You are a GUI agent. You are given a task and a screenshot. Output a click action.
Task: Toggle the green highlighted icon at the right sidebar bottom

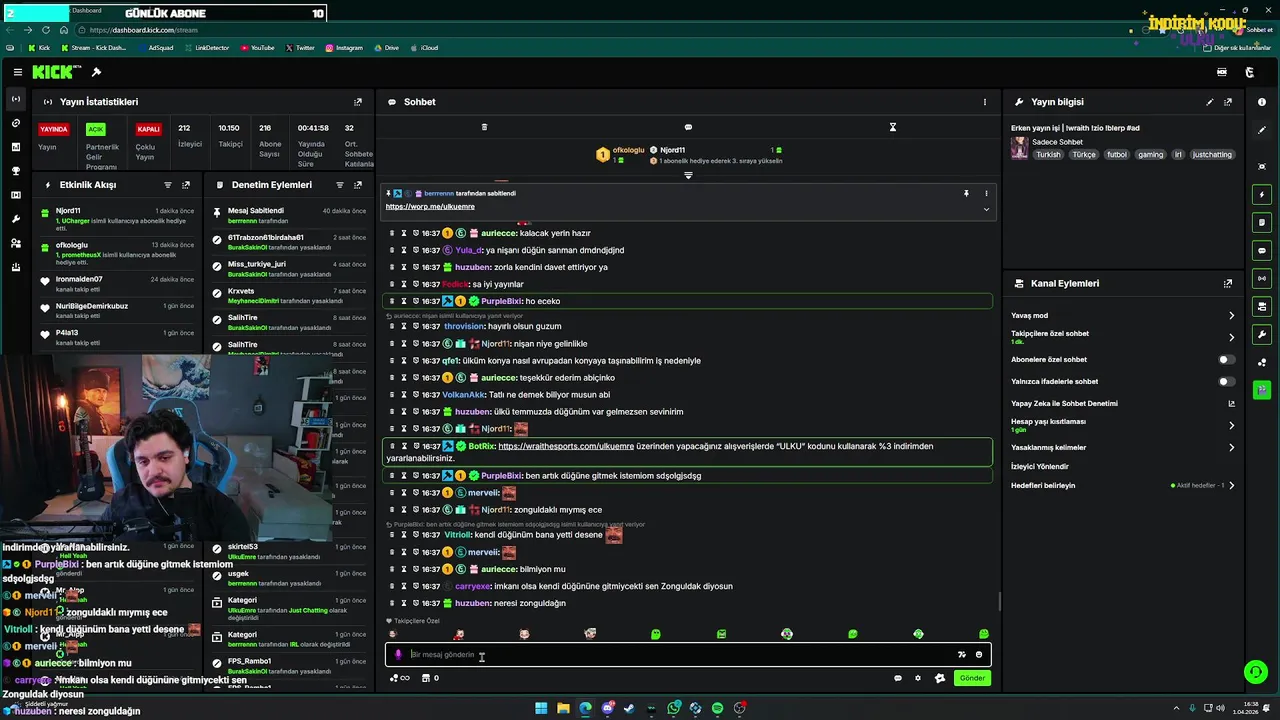1262,390
